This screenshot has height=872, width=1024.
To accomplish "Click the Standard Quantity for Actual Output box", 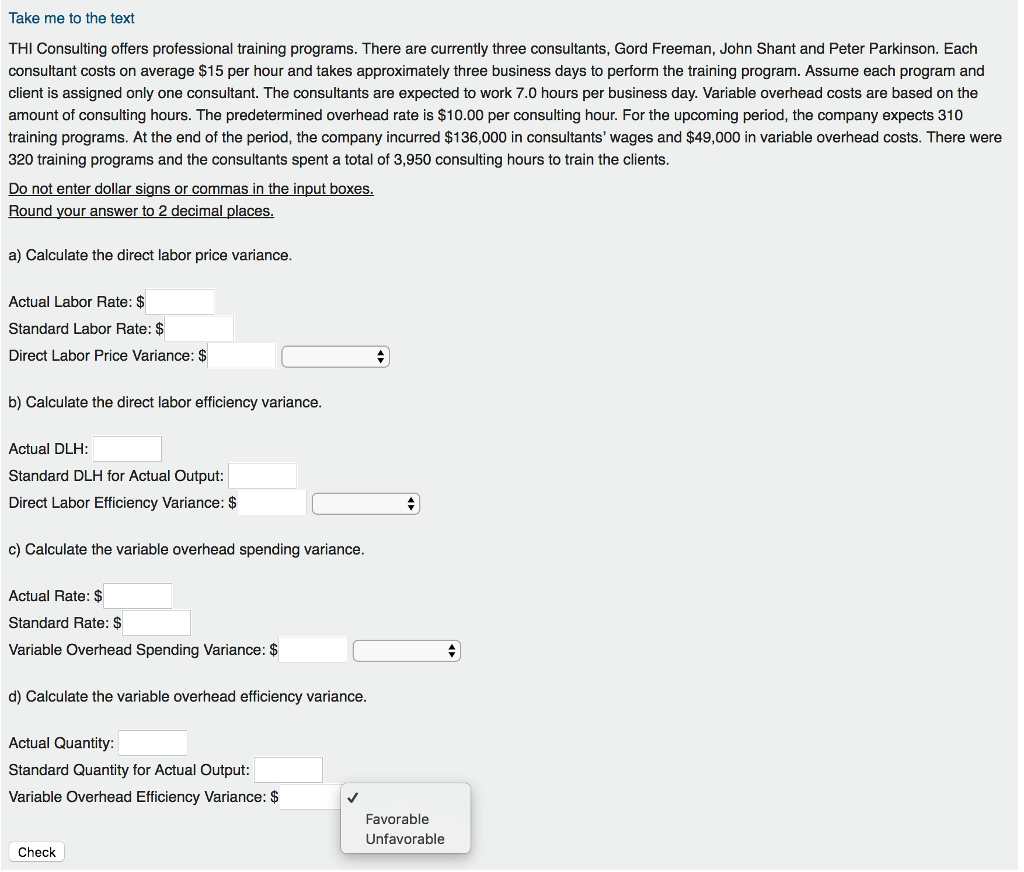I will click(288, 769).
